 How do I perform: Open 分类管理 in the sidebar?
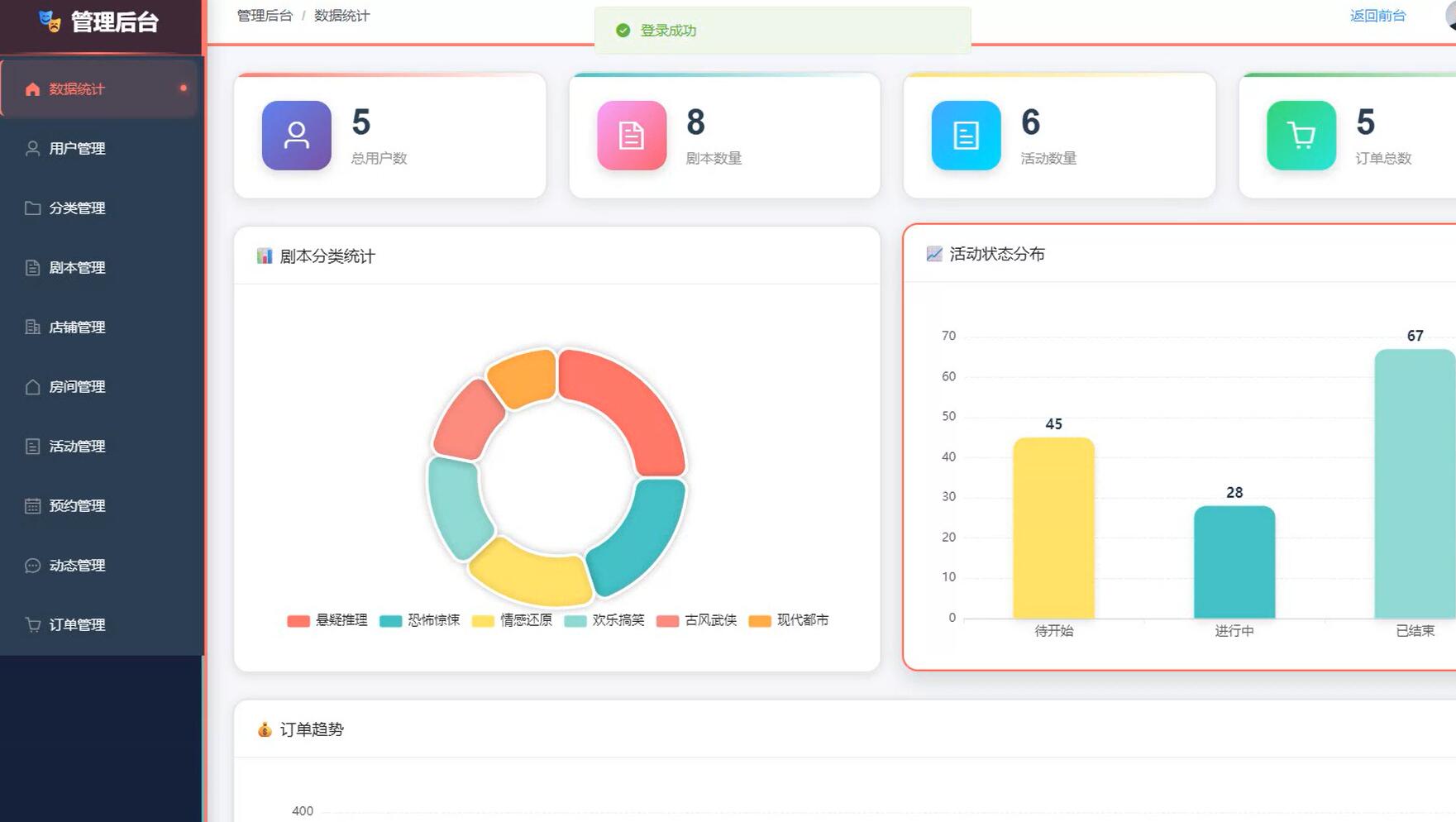tap(99, 208)
